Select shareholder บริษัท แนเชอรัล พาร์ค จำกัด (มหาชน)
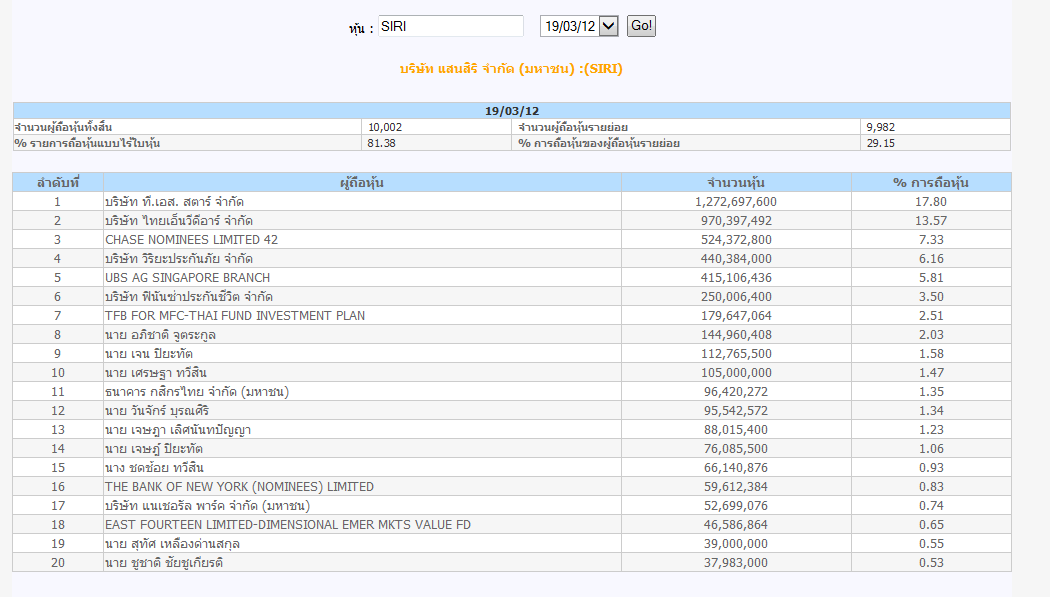The height and width of the screenshot is (597, 1050). [x=208, y=506]
